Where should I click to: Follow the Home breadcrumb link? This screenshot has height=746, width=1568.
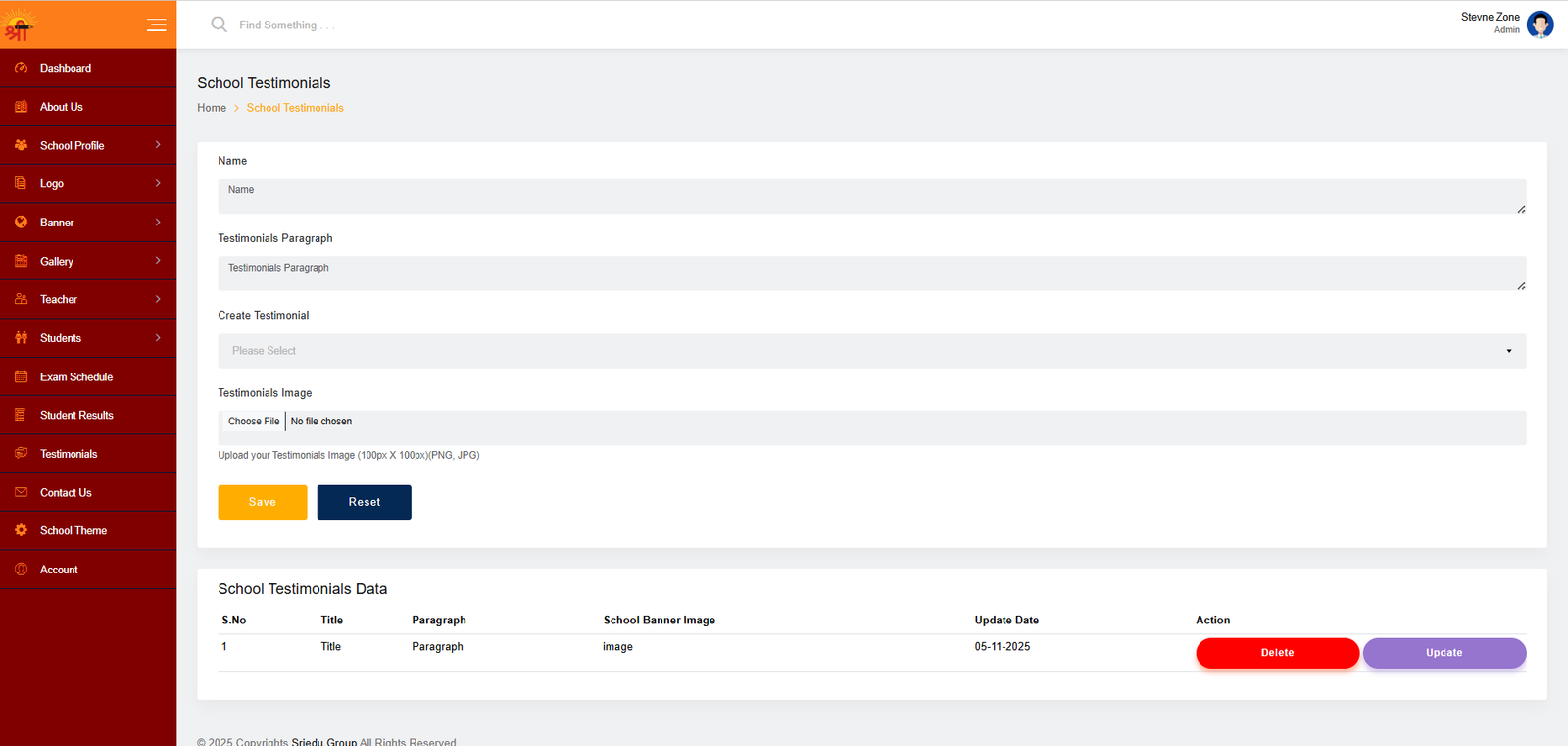pyautogui.click(x=212, y=108)
